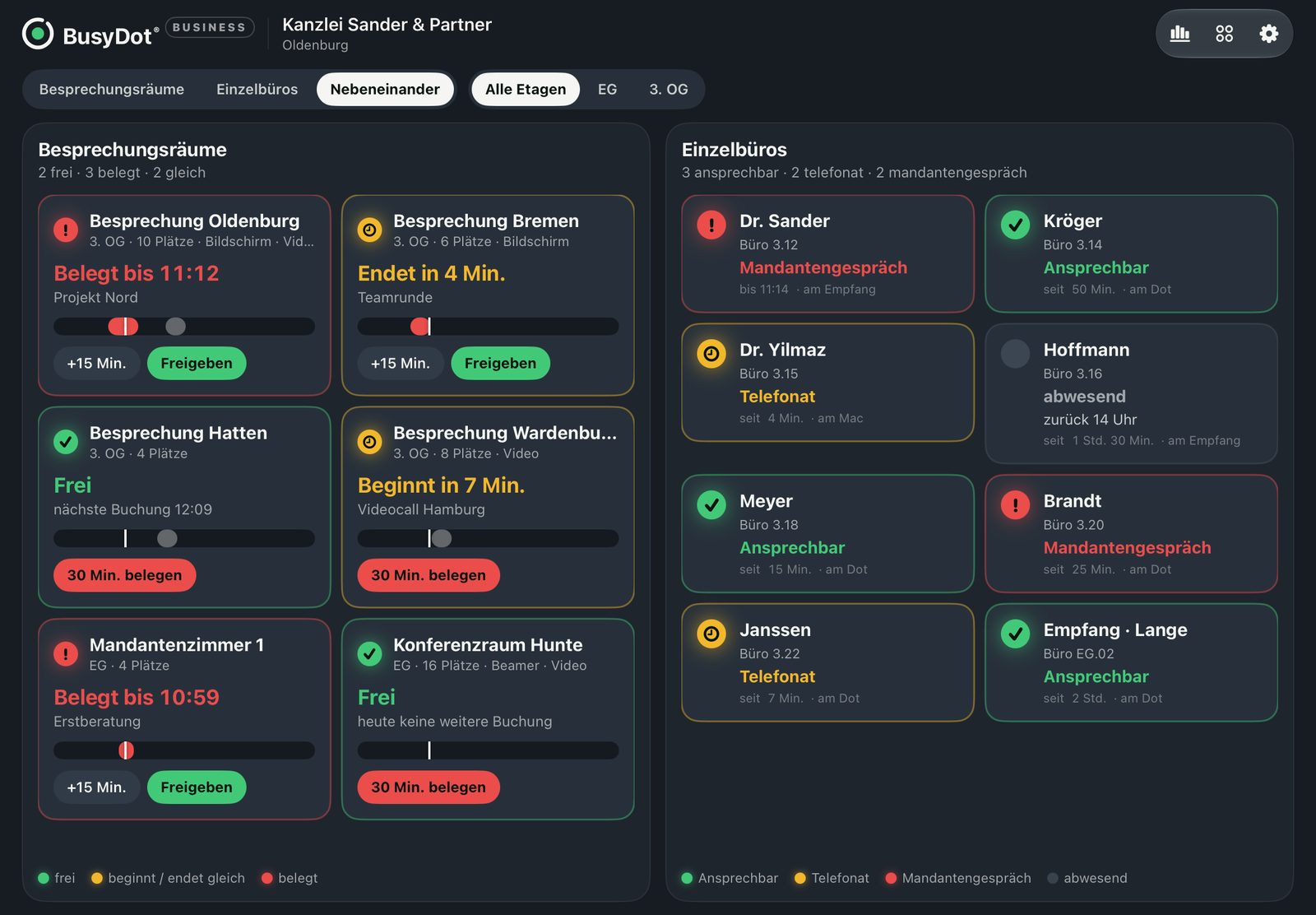
Task: Select Alle Etagen floor filter
Action: click(526, 89)
